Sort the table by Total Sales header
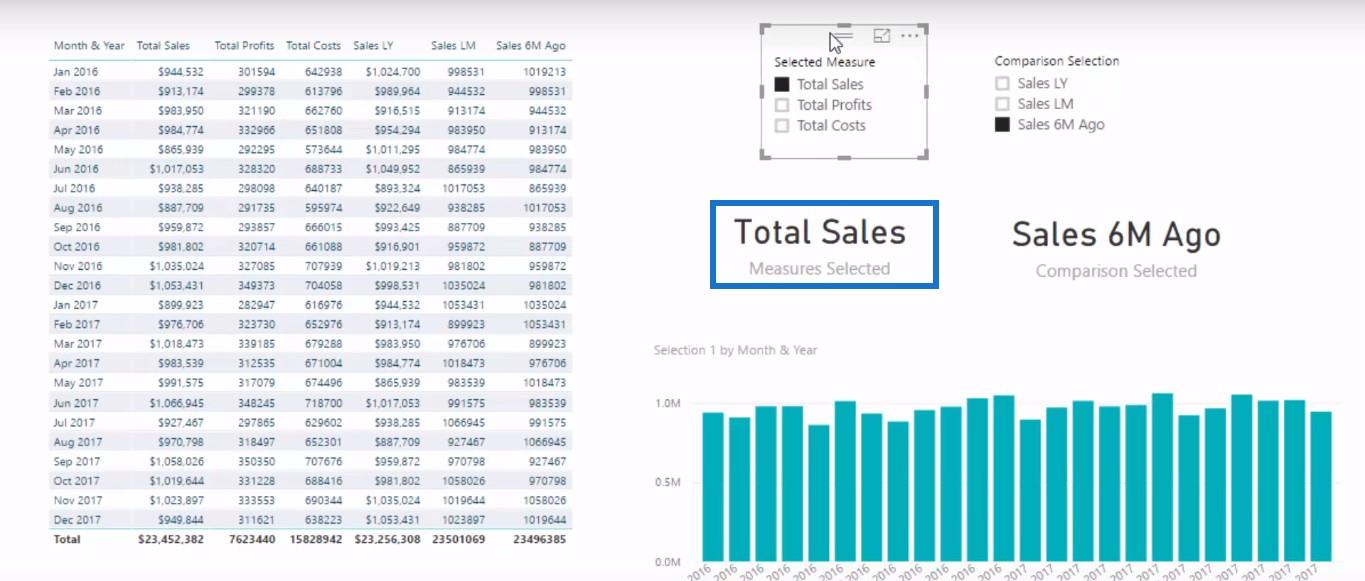 [163, 46]
